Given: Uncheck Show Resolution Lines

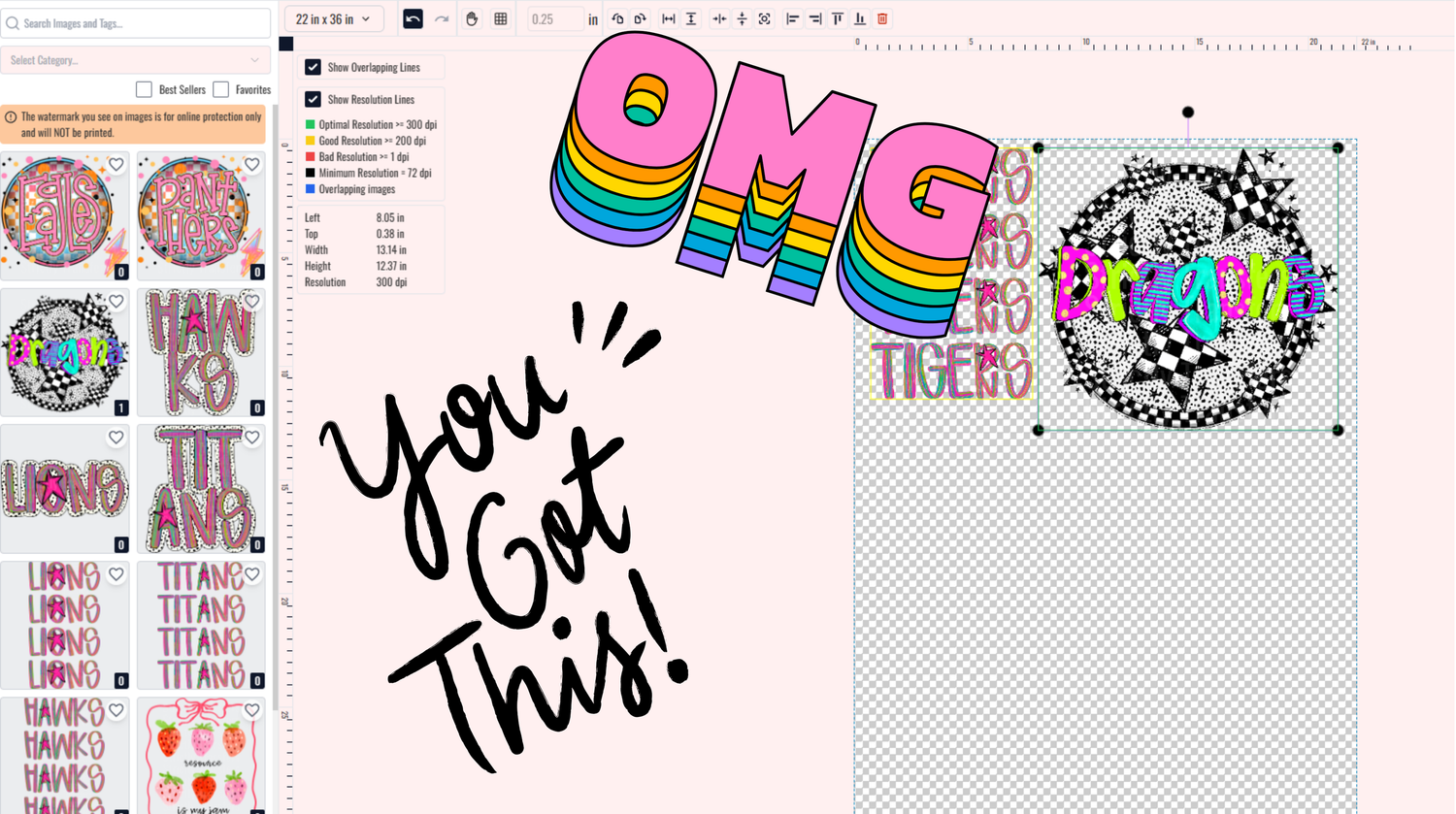Looking at the screenshot, I should point(313,99).
